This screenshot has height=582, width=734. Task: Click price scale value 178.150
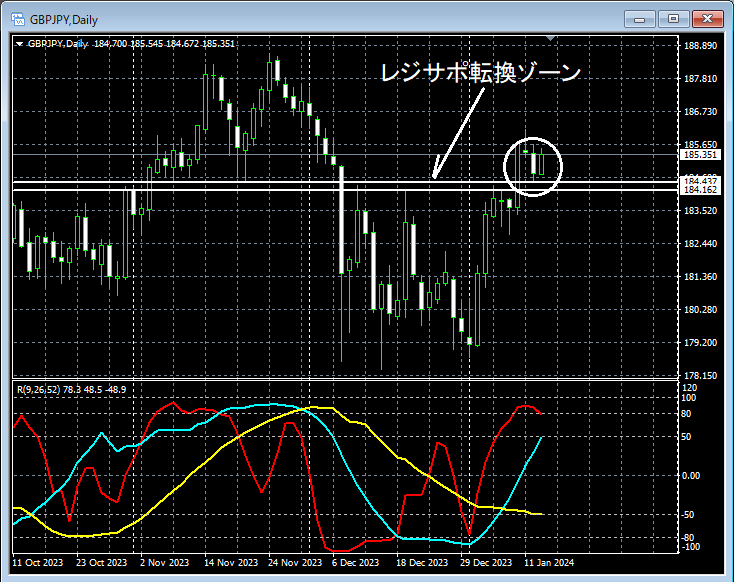(700, 376)
